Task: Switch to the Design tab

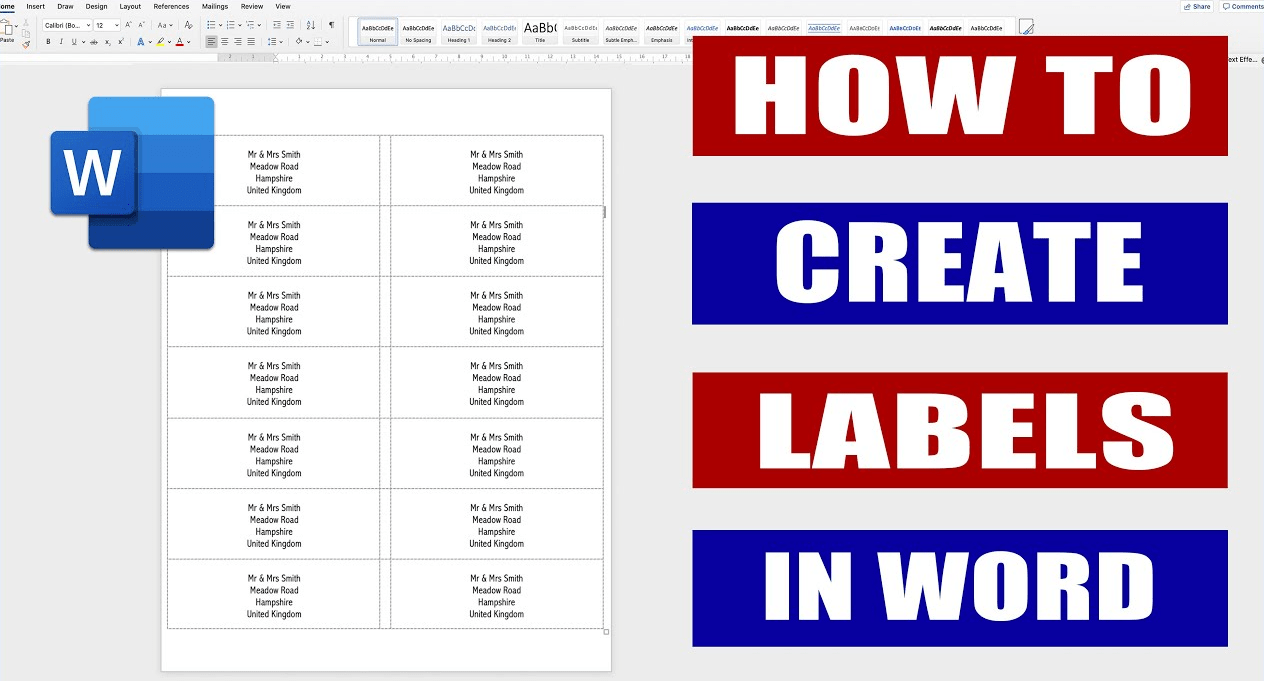Action: click(96, 6)
